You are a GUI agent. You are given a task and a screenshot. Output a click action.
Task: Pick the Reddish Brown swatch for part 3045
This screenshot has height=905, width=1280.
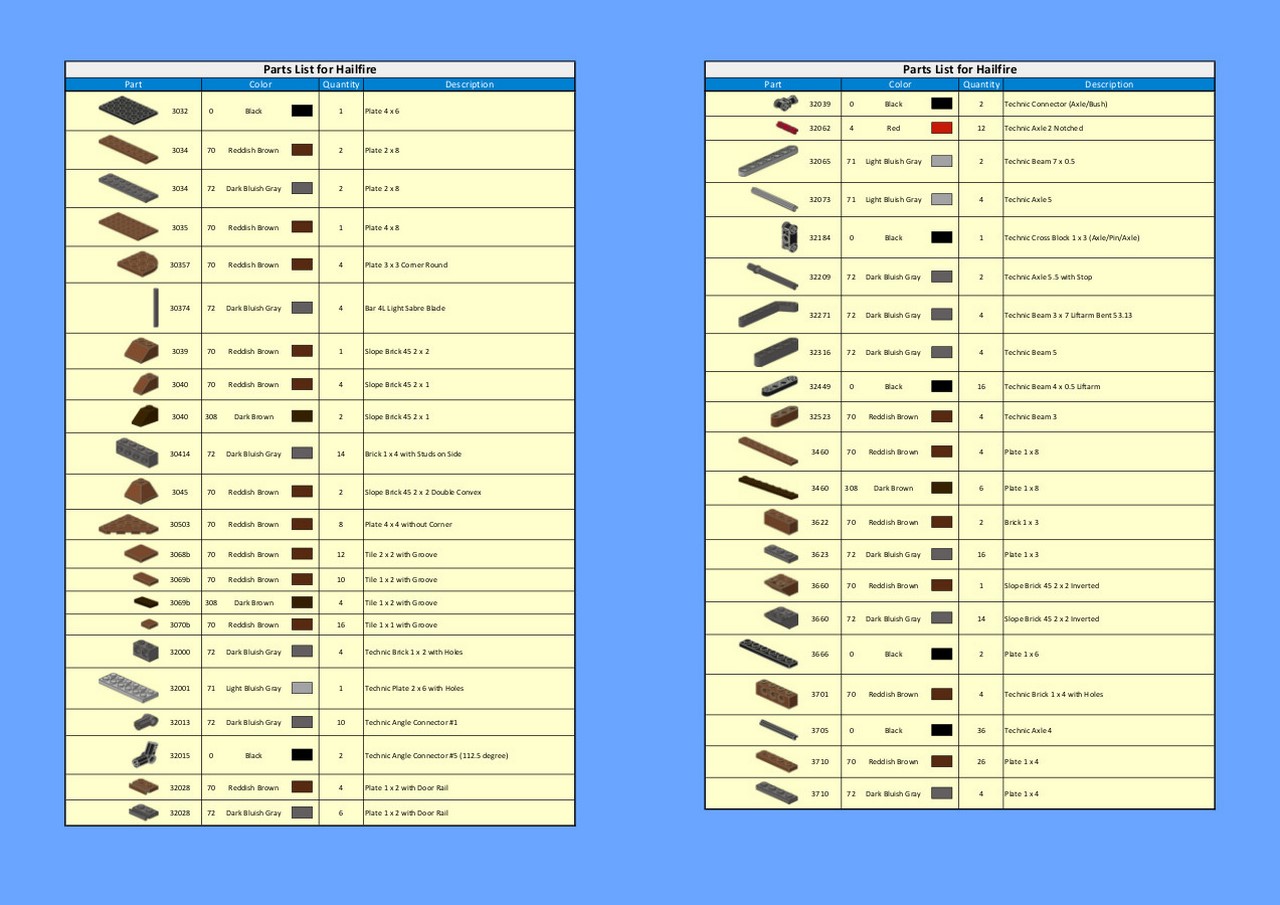302,492
